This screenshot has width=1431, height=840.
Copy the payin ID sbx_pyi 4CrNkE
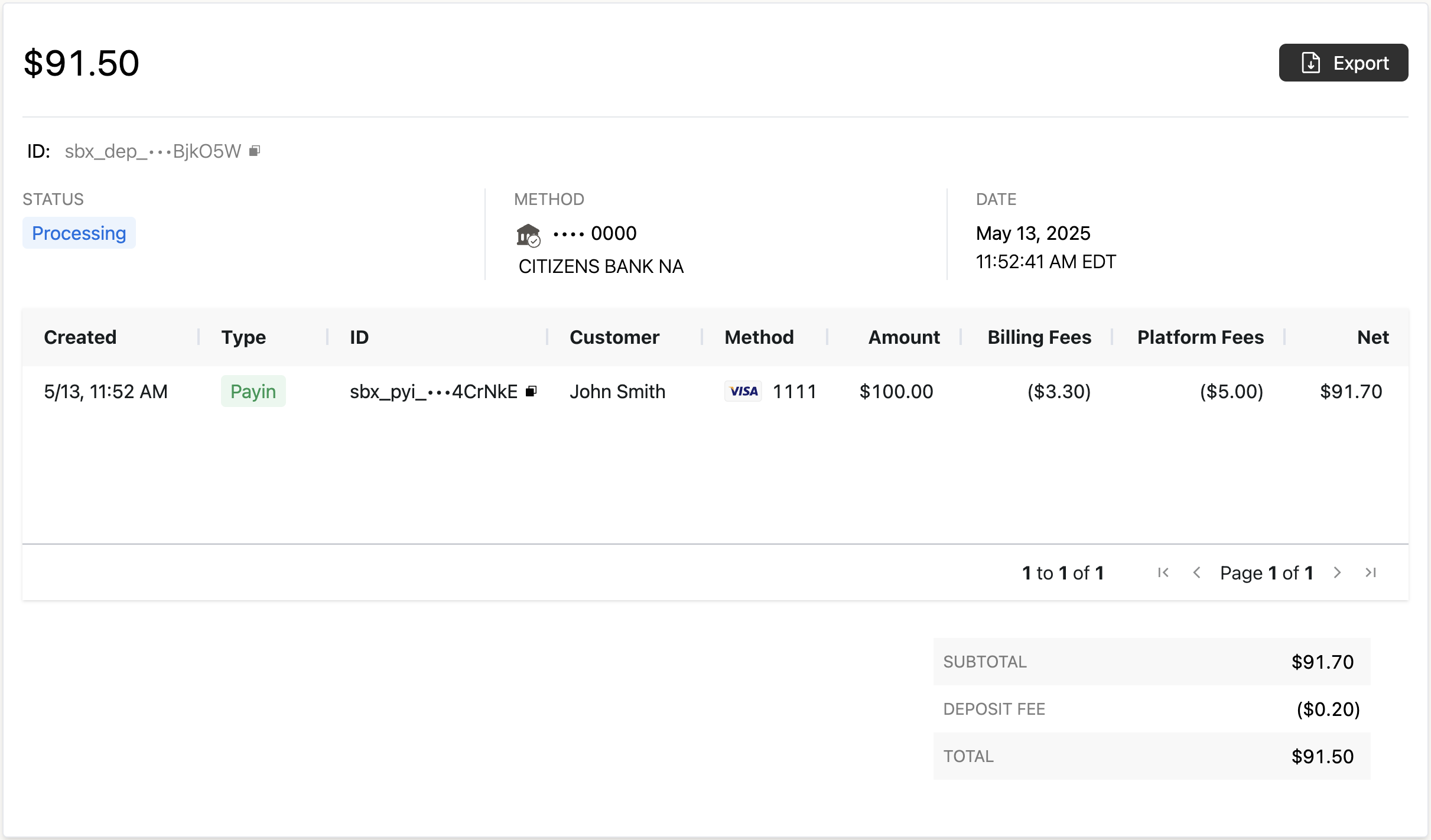(531, 391)
